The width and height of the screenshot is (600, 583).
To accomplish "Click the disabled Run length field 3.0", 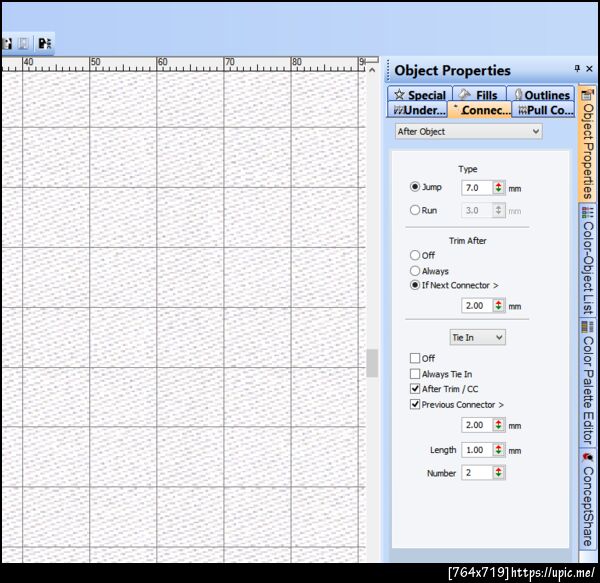I will click(x=477, y=210).
